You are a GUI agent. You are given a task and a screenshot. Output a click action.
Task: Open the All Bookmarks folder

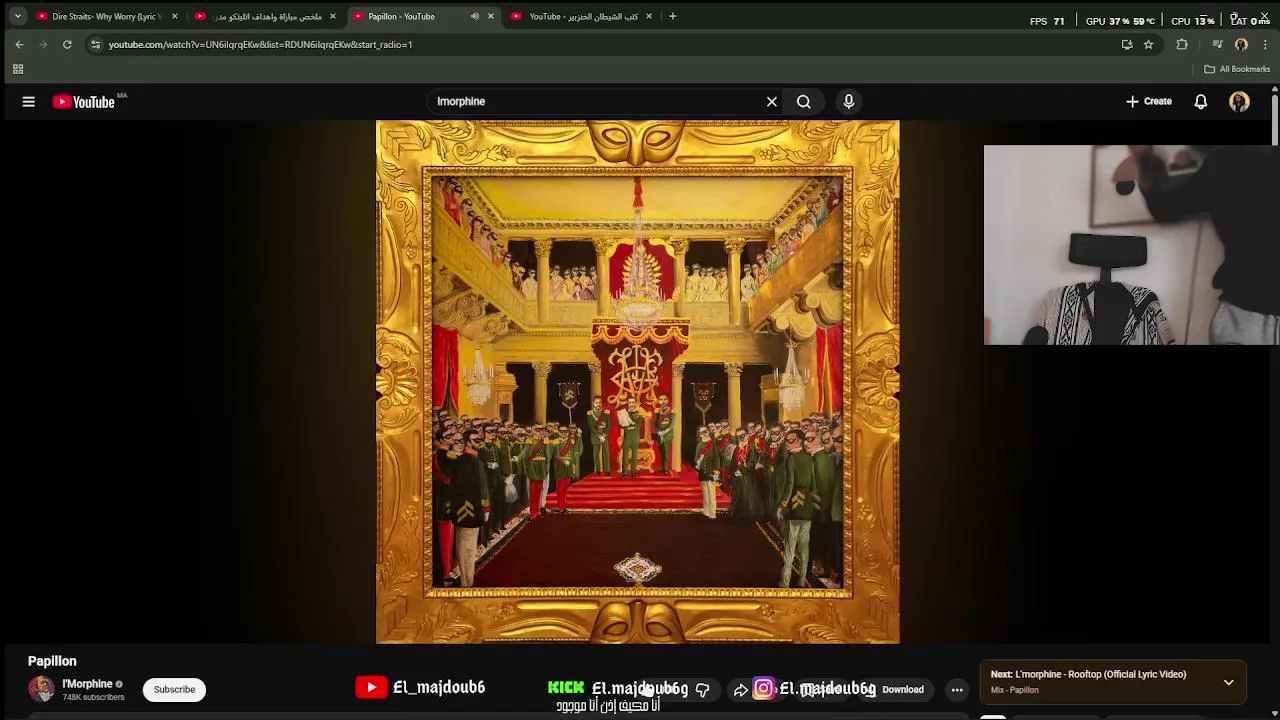pos(1237,69)
